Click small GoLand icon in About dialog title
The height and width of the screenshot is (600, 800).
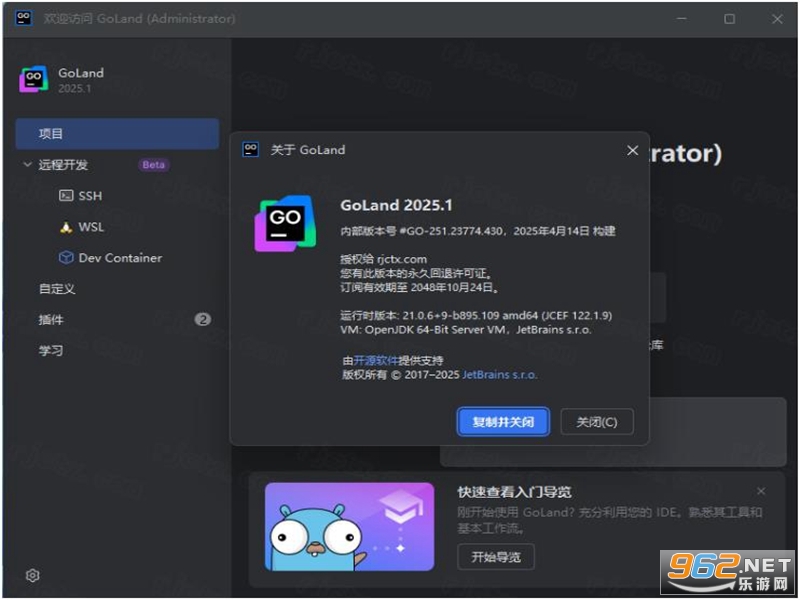(250, 149)
